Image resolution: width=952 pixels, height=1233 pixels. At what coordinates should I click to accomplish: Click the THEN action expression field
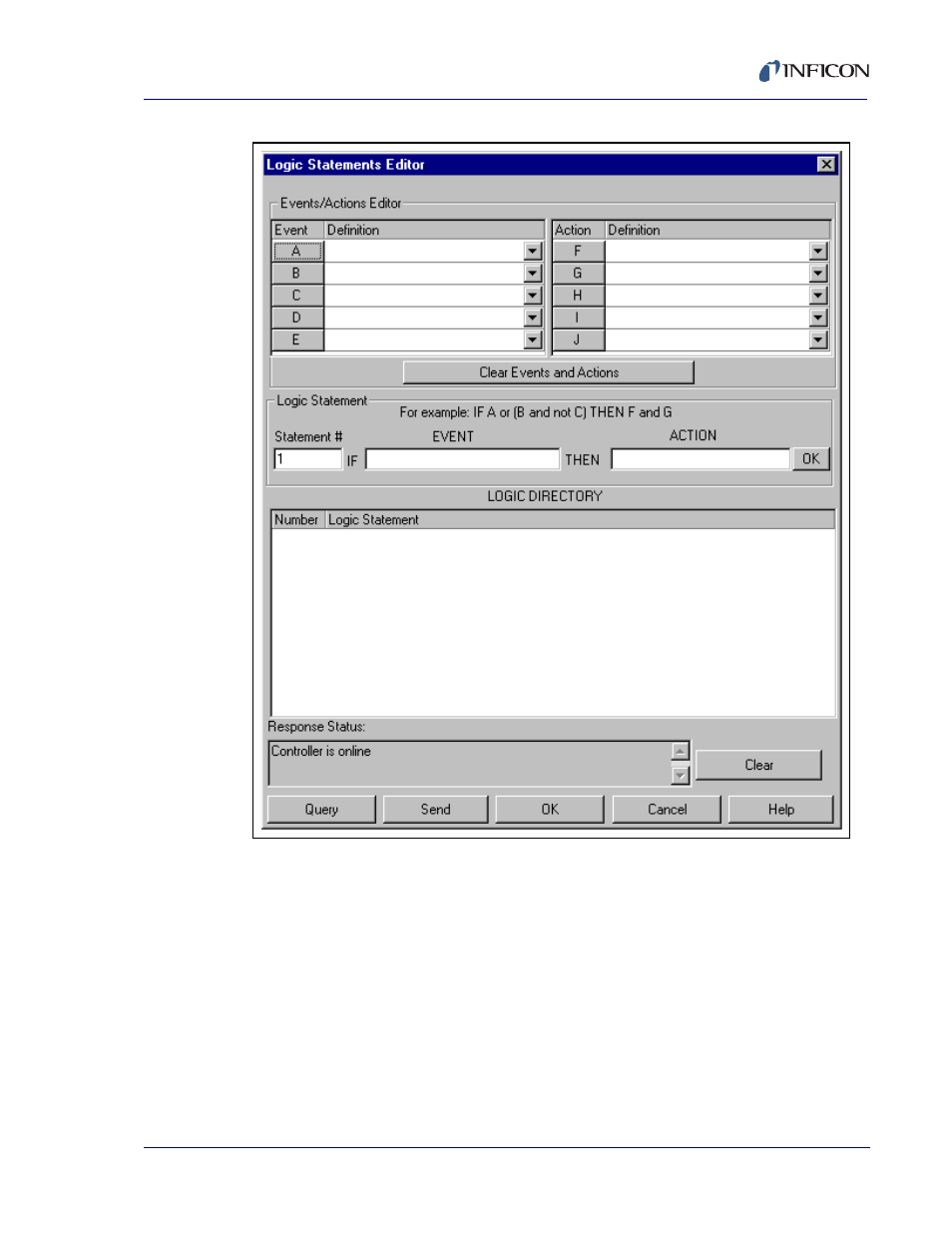[701, 459]
